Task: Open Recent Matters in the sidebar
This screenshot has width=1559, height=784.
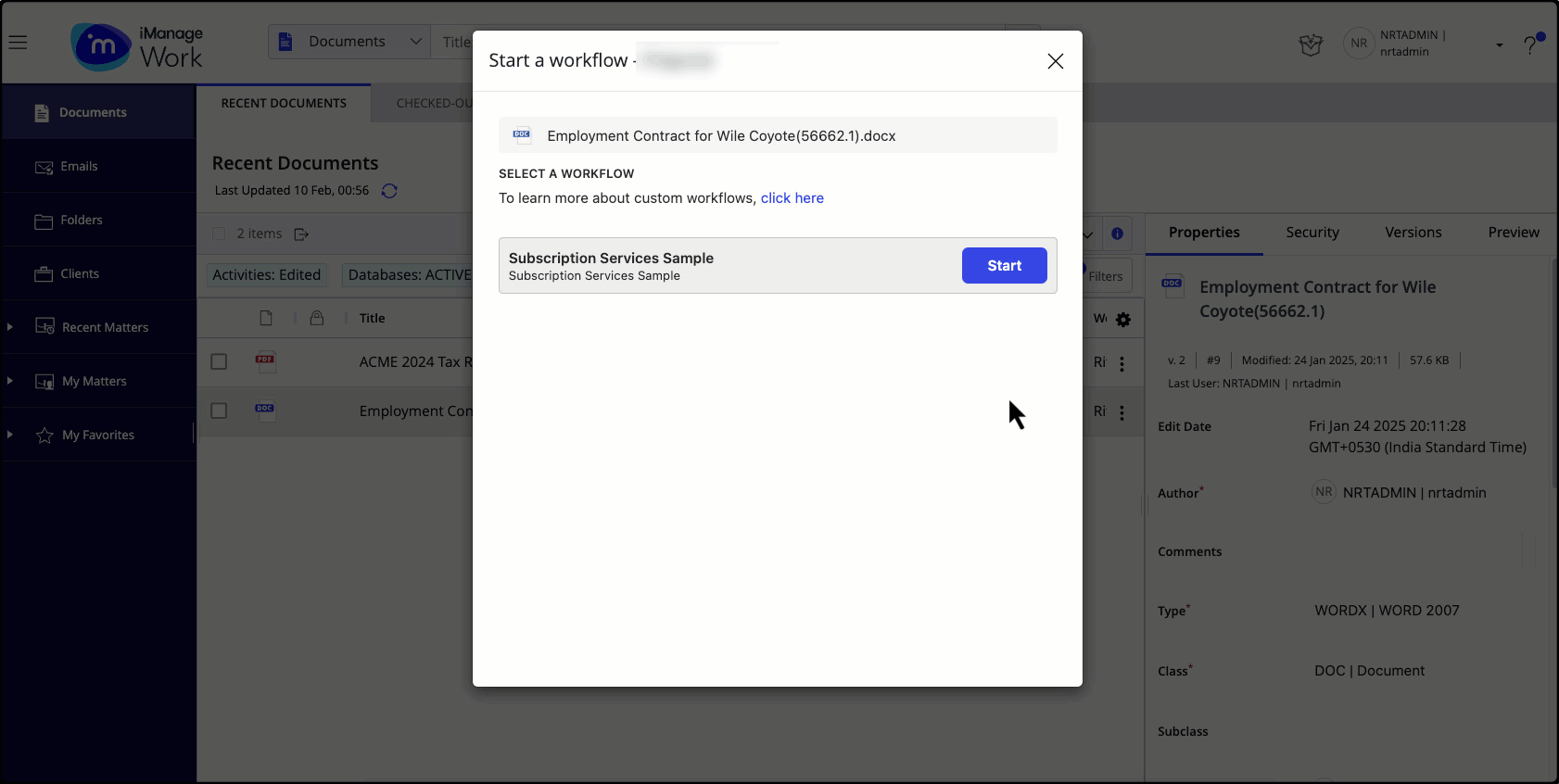Action: pos(105,327)
